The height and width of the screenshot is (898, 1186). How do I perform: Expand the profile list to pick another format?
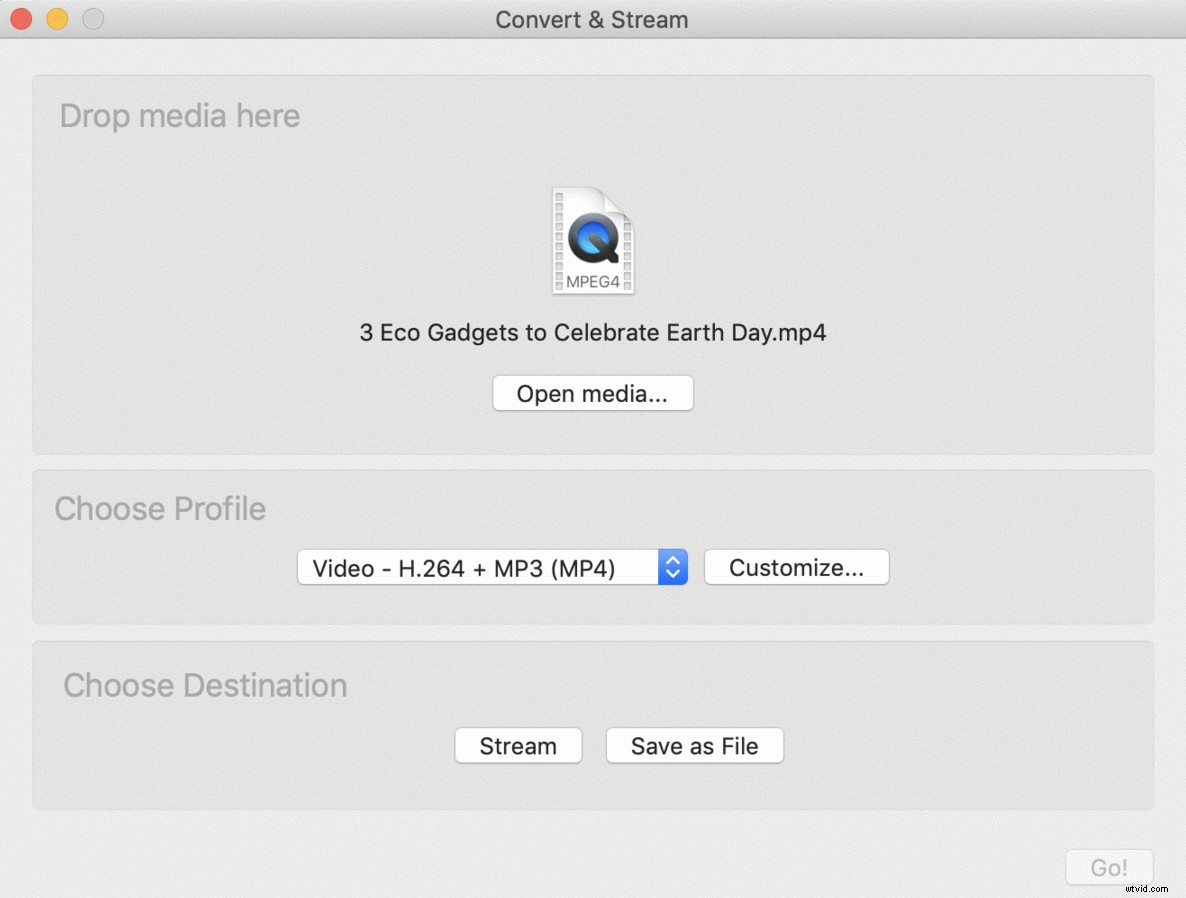coord(490,567)
